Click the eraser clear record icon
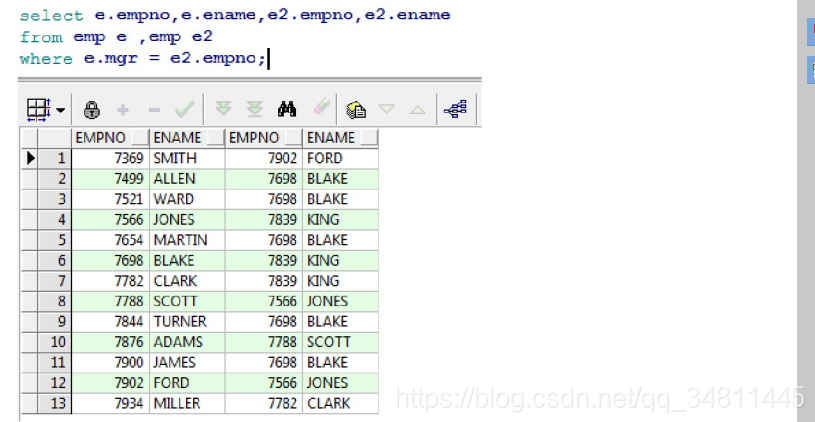The image size is (815, 422). tap(322, 107)
